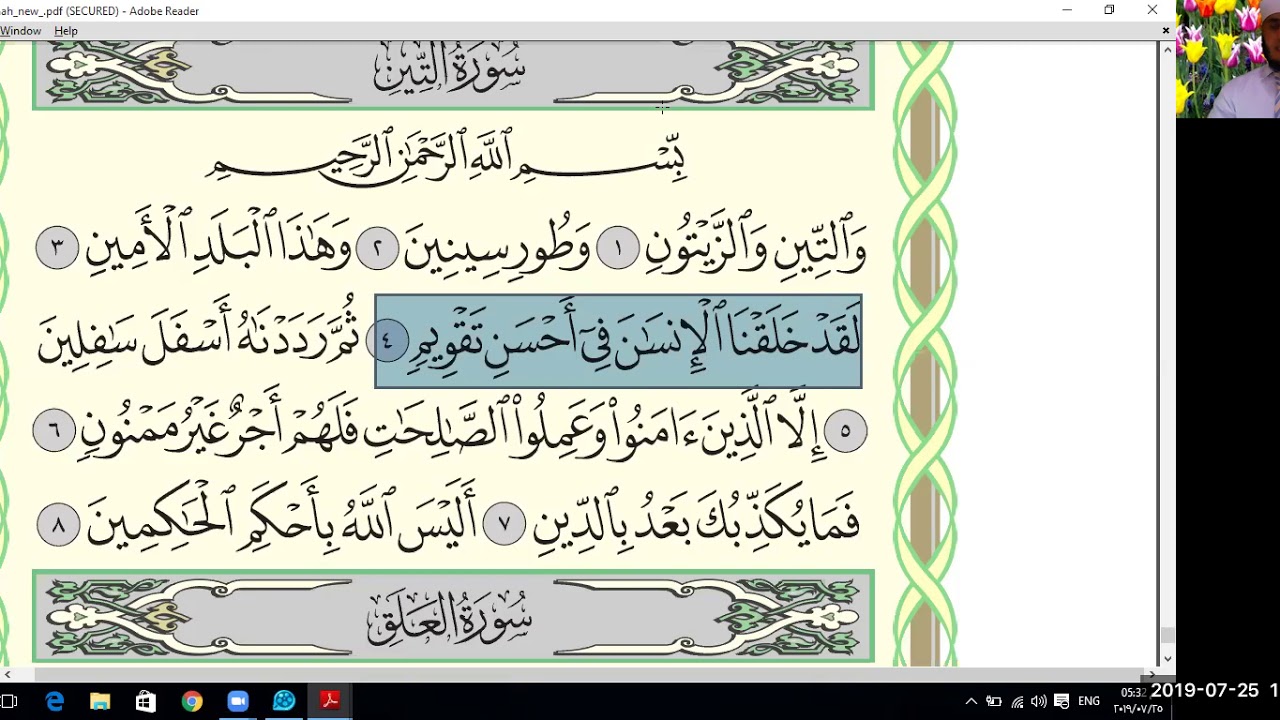1280x720 pixels.
Task: Click the webcam video thumbnail
Action: tap(1228, 59)
